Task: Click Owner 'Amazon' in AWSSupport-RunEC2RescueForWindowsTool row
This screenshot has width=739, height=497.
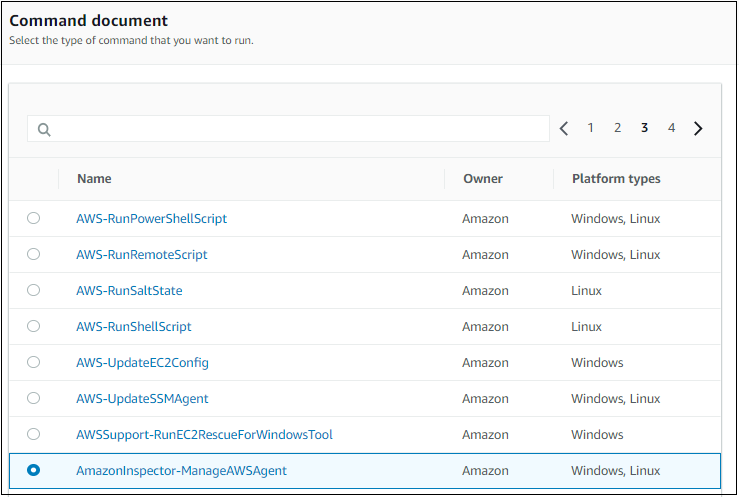Action: (x=485, y=434)
